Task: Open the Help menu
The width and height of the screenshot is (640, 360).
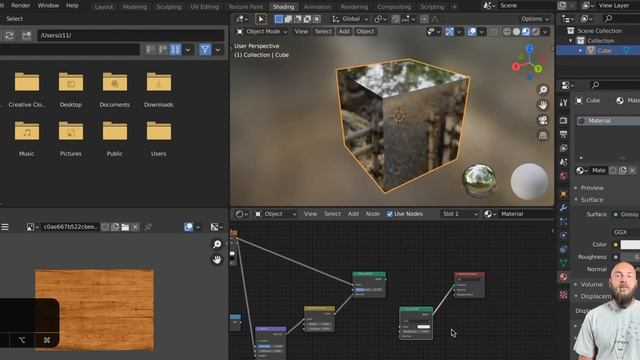Action: [x=72, y=6]
